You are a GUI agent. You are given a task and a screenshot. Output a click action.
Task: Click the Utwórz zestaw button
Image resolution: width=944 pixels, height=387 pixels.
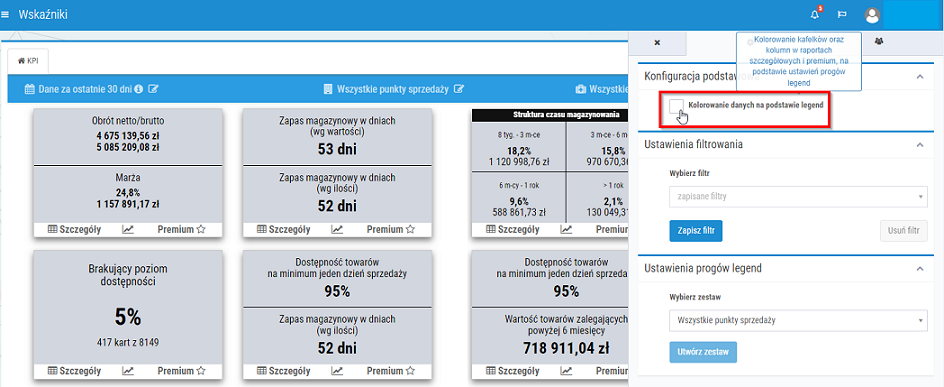click(703, 351)
